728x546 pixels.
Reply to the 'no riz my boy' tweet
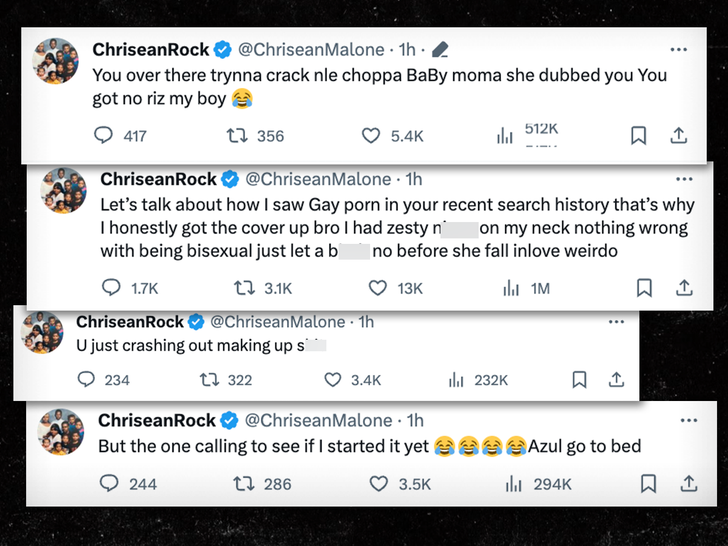tap(103, 136)
